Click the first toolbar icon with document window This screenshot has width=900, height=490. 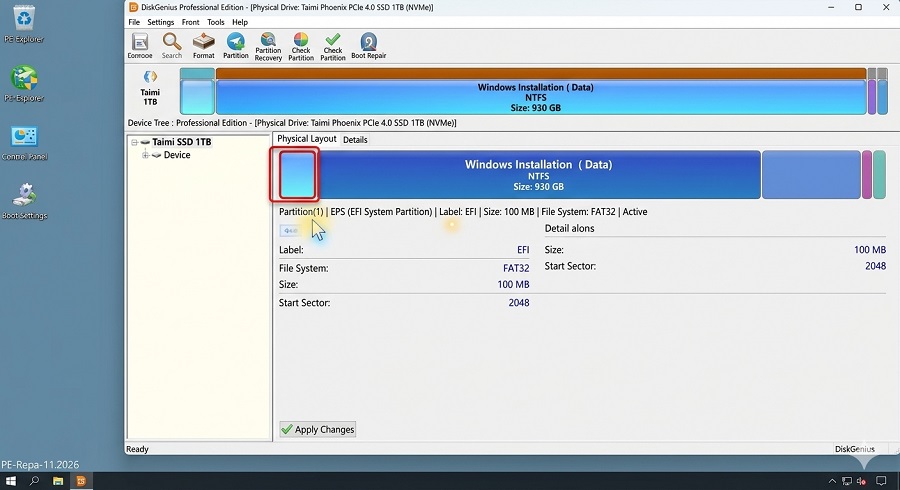140,45
